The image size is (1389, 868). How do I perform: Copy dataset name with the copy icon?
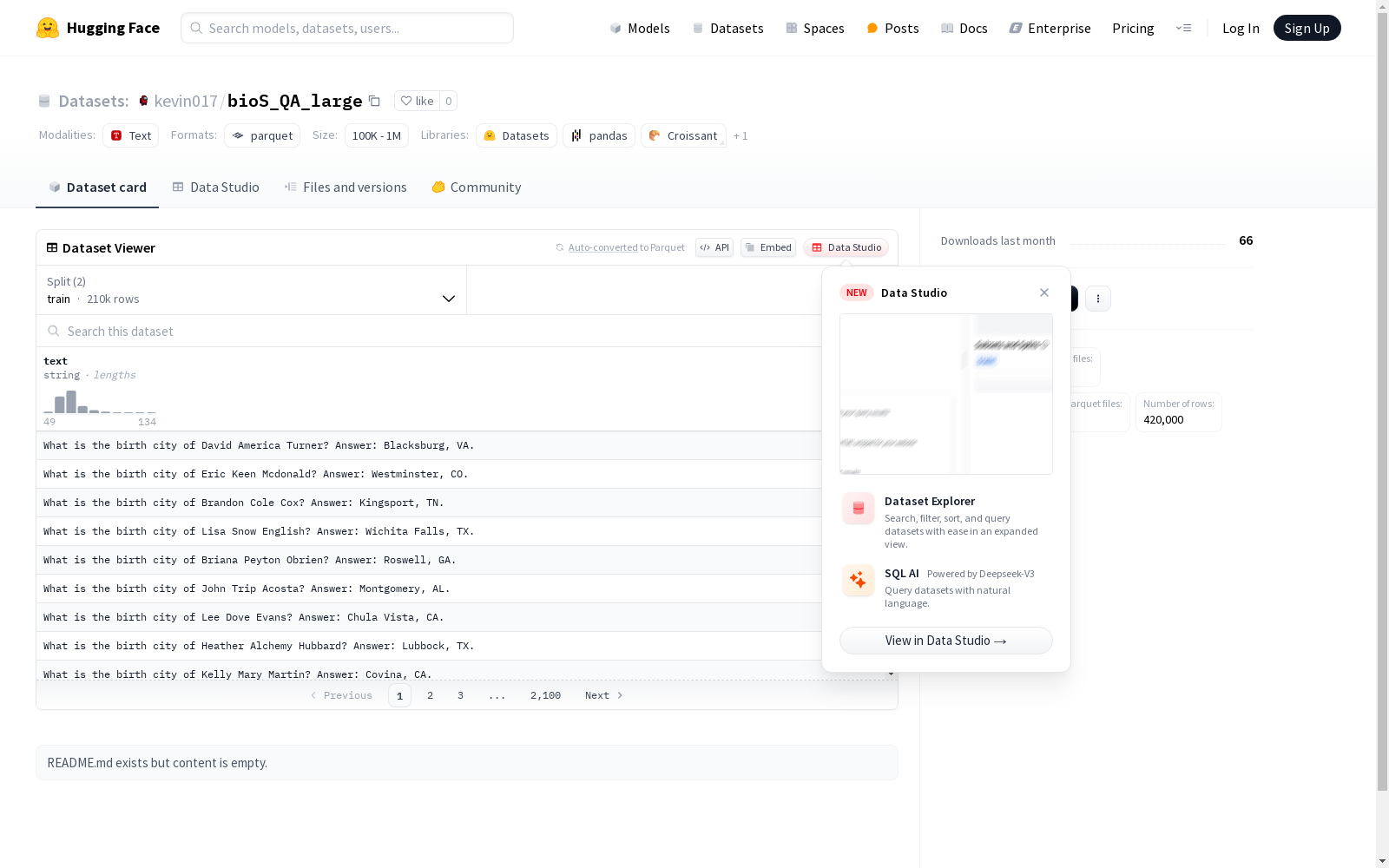pyautogui.click(x=374, y=101)
